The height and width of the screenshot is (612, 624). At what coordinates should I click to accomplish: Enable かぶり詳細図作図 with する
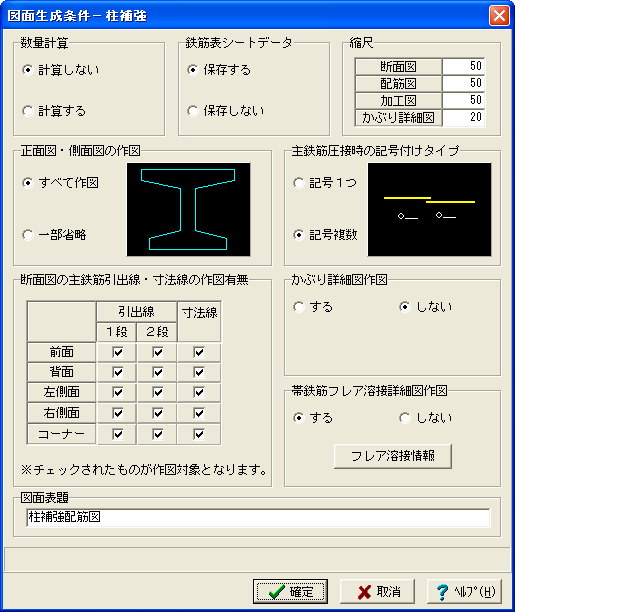coord(313,307)
